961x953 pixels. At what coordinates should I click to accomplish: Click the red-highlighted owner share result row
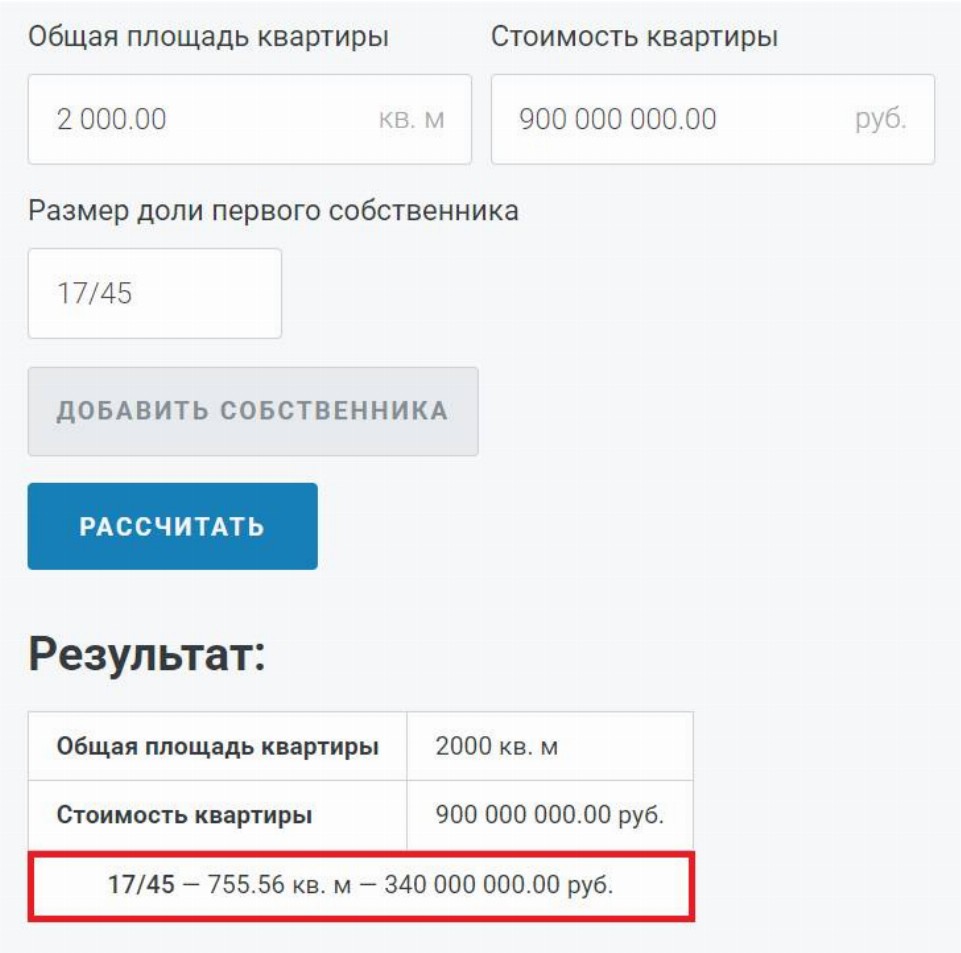360,885
